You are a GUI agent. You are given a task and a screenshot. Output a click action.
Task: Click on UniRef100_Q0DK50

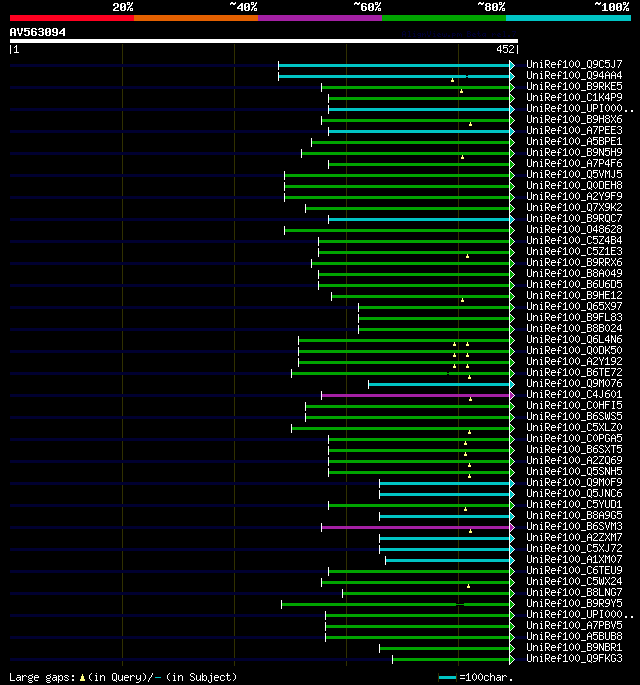click(574, 350)
